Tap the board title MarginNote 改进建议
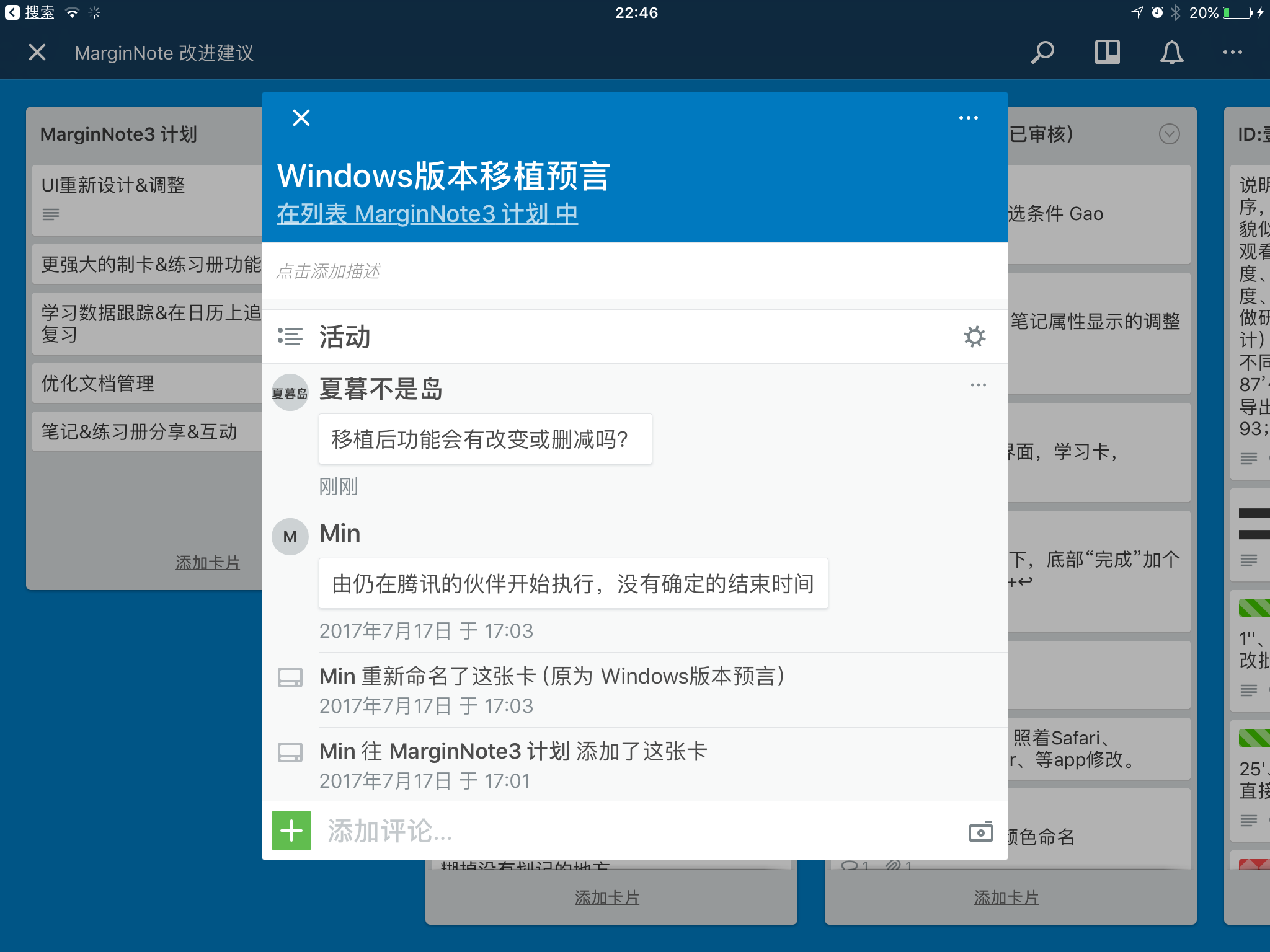Screen dimensions: 1270x952 click(x=164, y=53)
